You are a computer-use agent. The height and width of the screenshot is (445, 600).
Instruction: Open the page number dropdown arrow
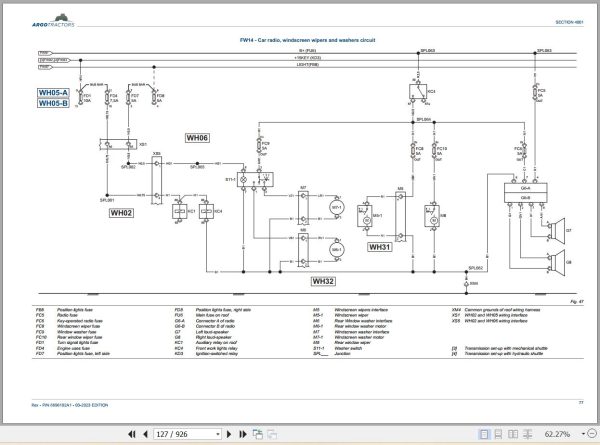point(218,434)
